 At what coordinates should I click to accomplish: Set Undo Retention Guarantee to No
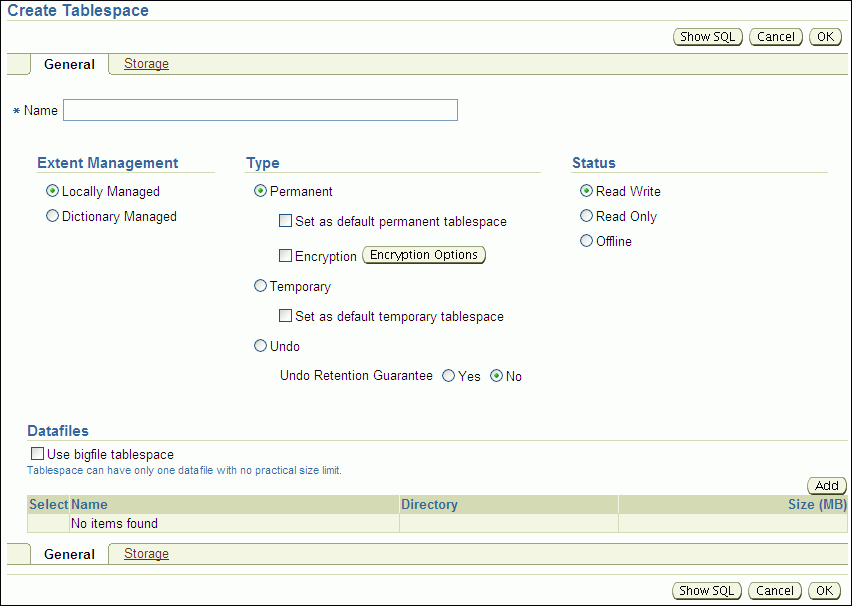point(496,376)
